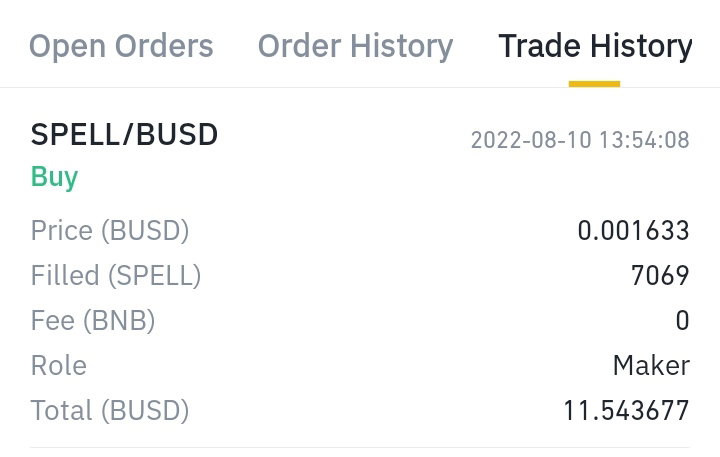Image resolution: width=720 pixels, height=457 pixels.
Task: Click the Total (BUSD) label
Action: tap(110, 410)
